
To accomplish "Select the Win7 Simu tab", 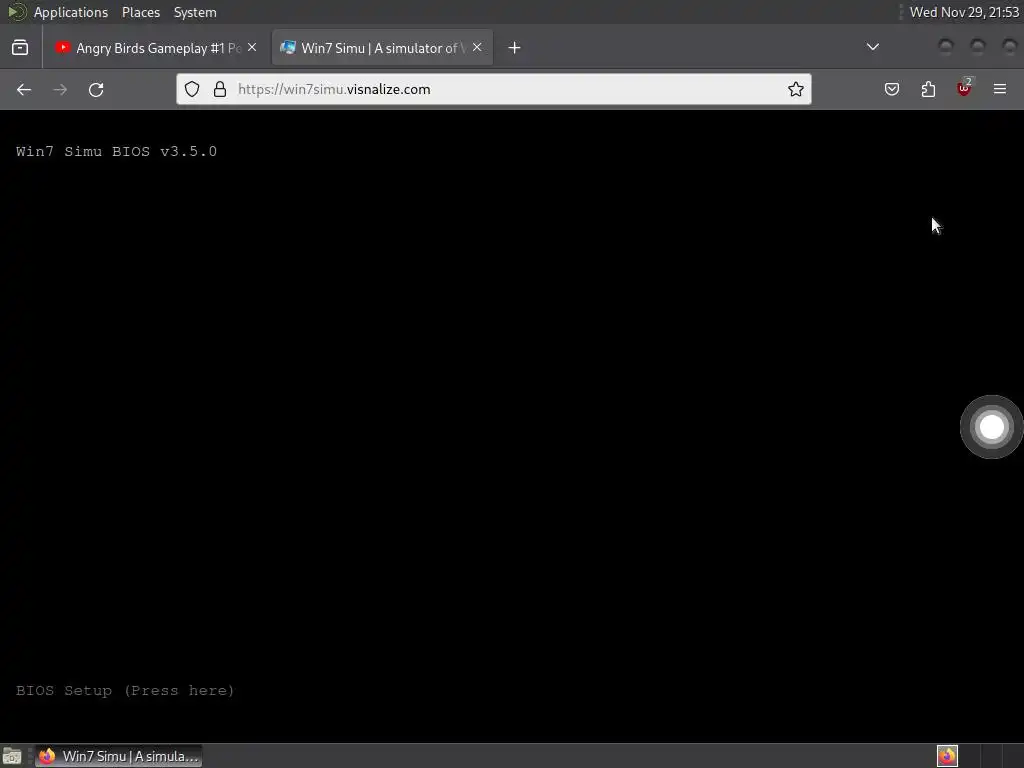I will click(383, 48).
